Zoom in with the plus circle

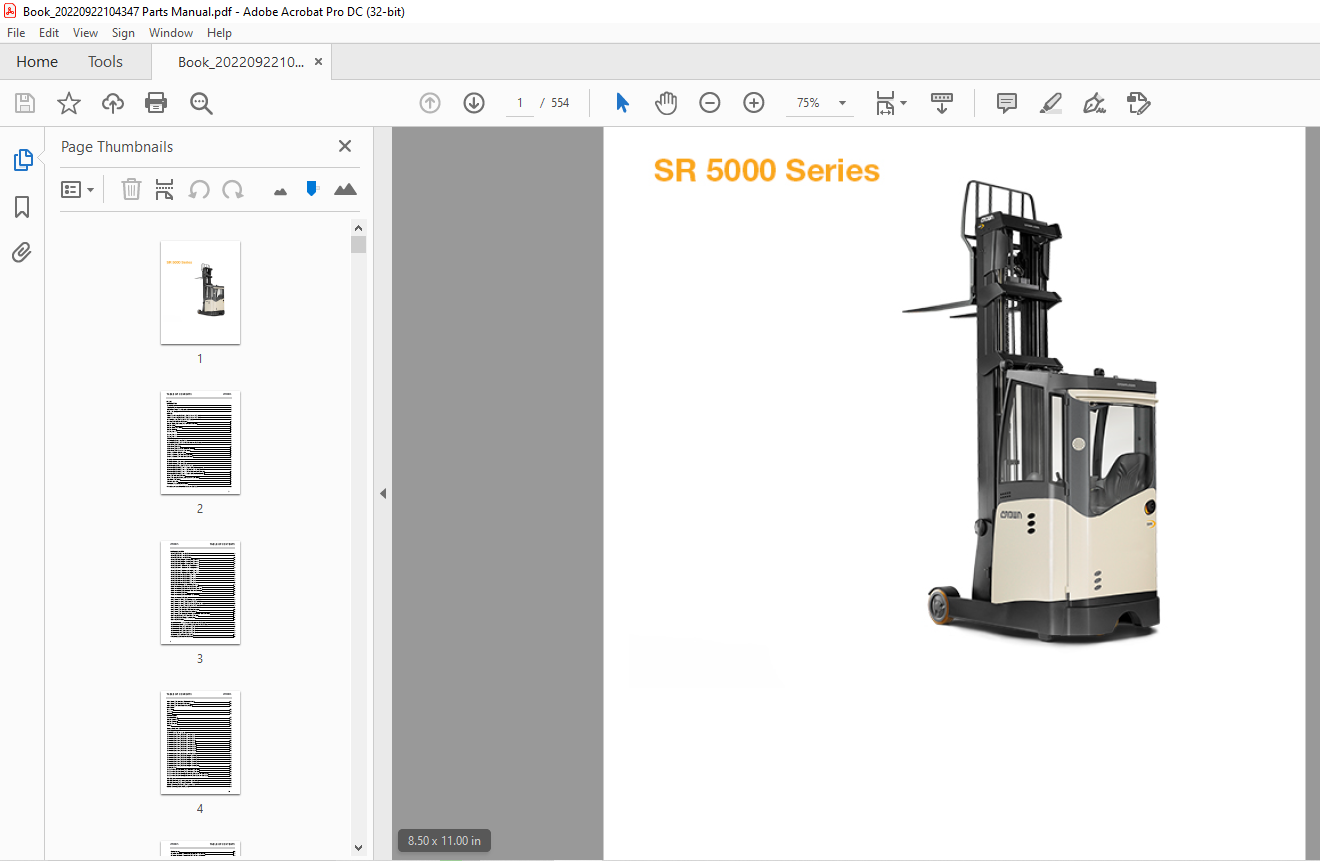click(754, 103)
